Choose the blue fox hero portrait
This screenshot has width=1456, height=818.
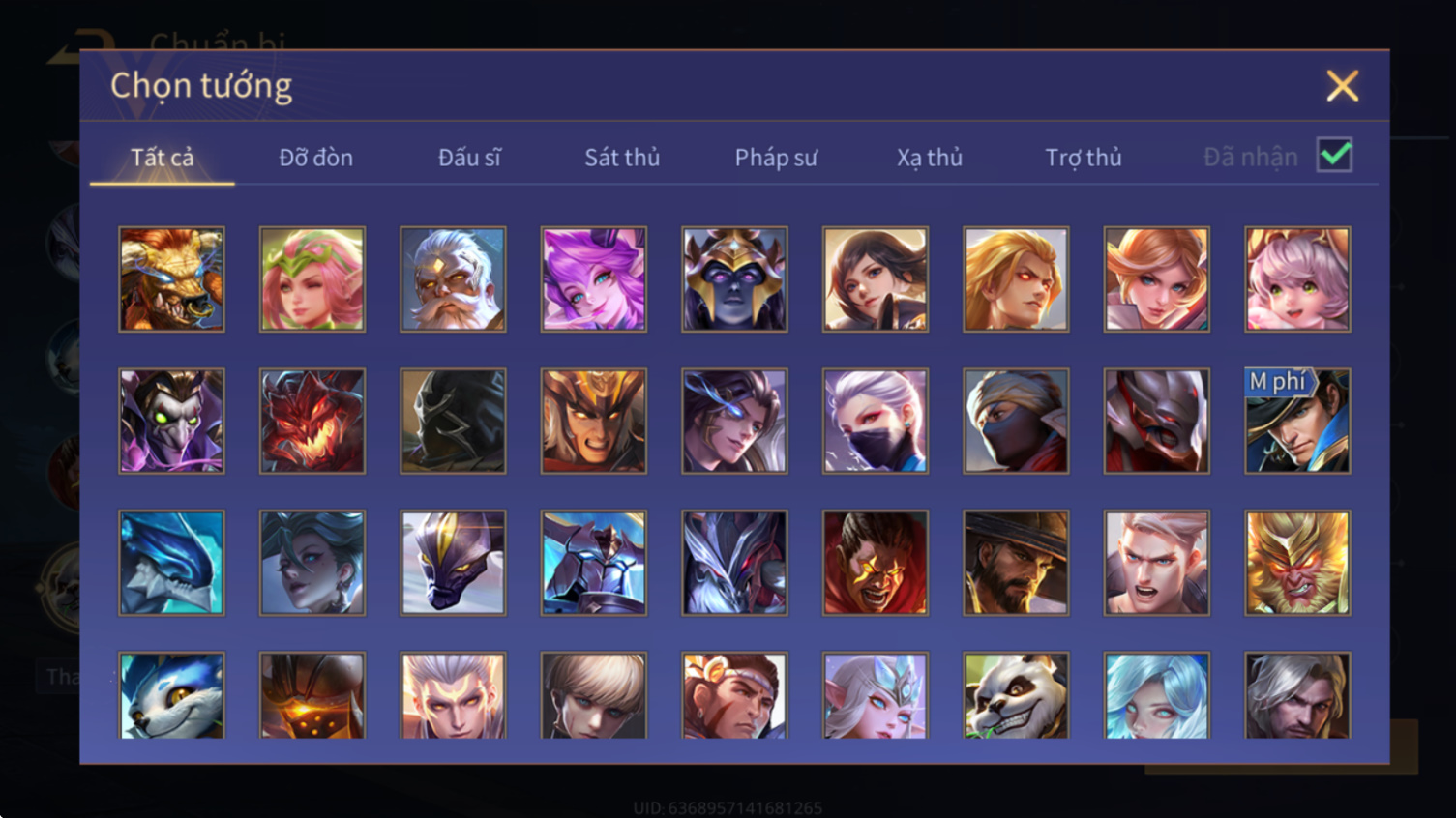(171, 695)
